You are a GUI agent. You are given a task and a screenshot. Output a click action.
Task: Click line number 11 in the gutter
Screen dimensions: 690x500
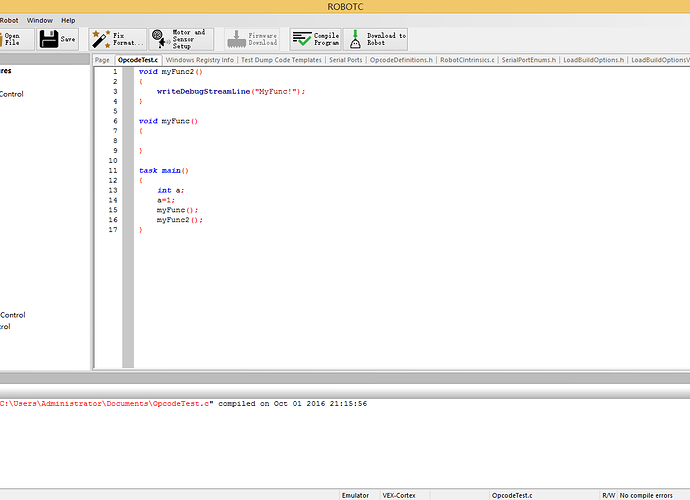(113, 171)
